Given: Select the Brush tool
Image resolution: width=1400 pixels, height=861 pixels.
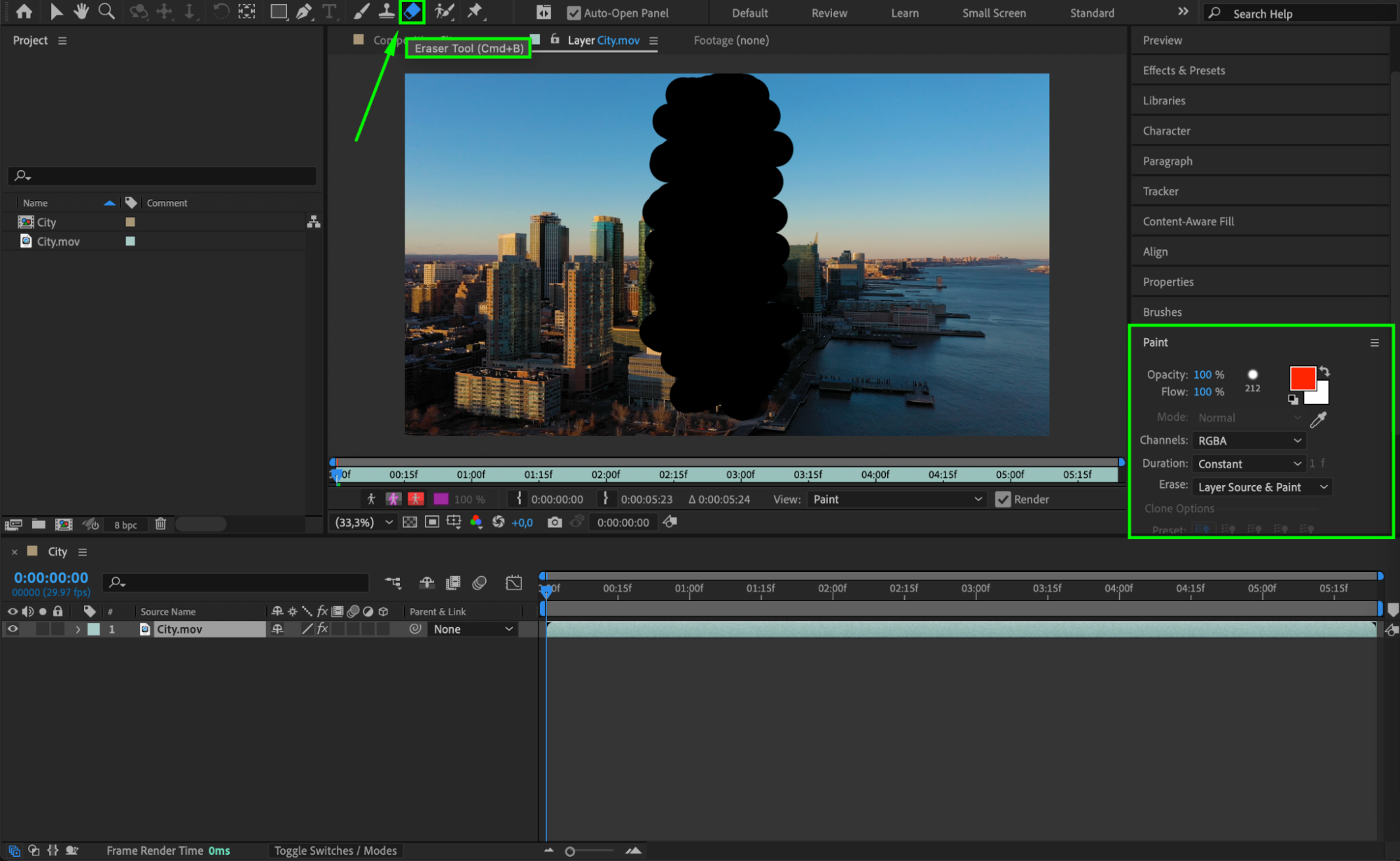Looking at the screenshot, I should [361, 11].
